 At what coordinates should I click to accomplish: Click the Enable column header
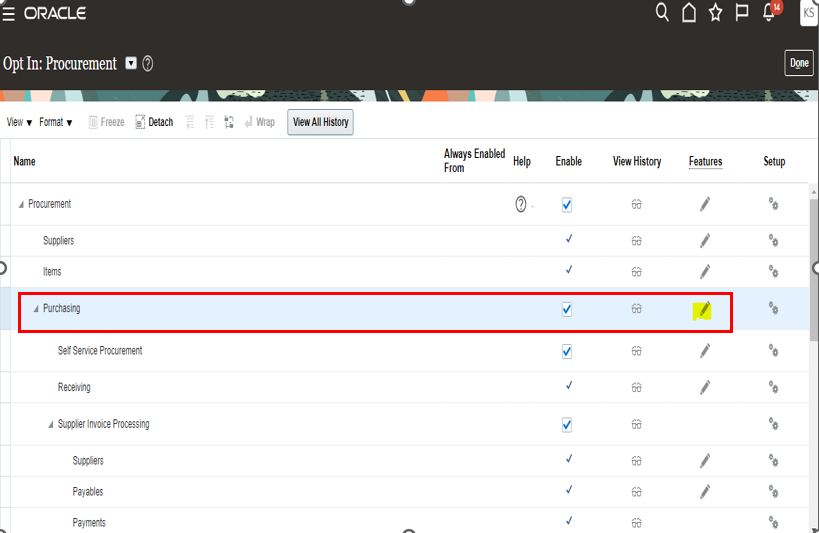[568, 161]
